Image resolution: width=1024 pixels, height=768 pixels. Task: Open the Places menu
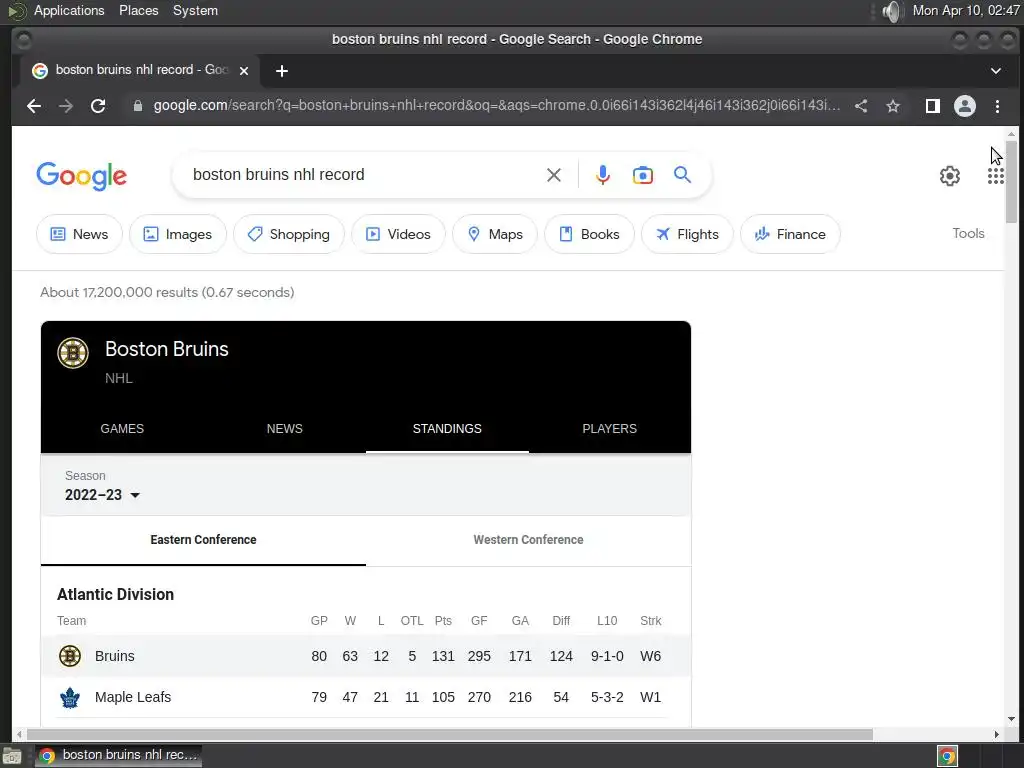pyautogui.click(x=138, y=10)
